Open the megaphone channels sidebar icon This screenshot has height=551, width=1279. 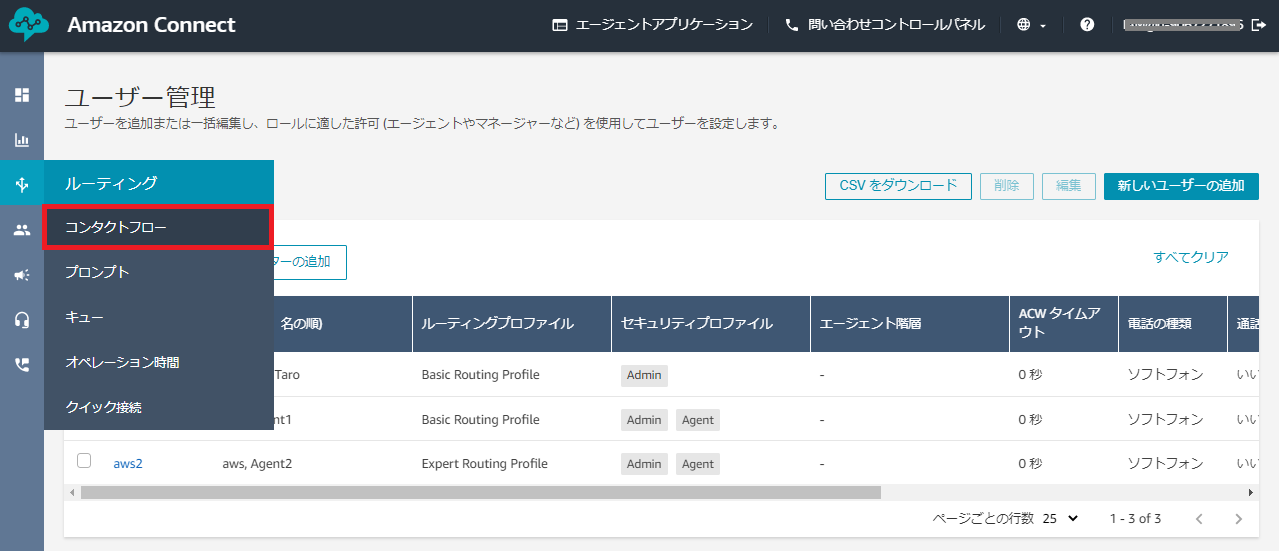(22, 275)
